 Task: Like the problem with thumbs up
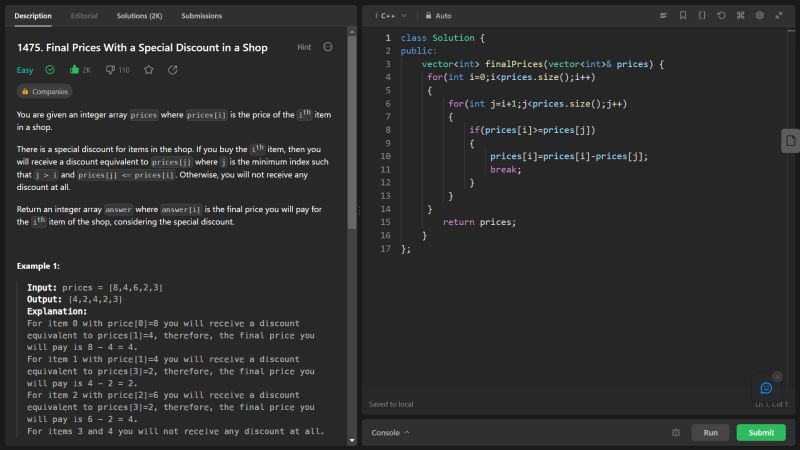pos(74,70)
